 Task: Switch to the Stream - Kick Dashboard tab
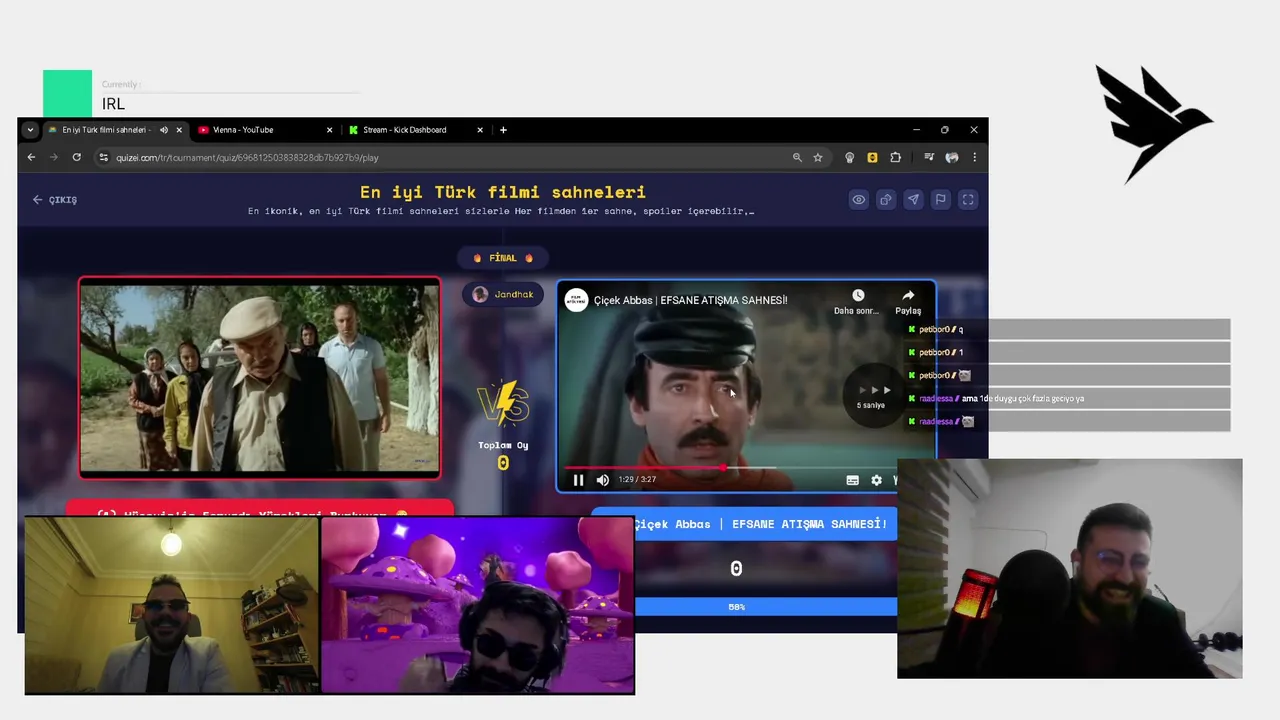click(x=415, y=130)
